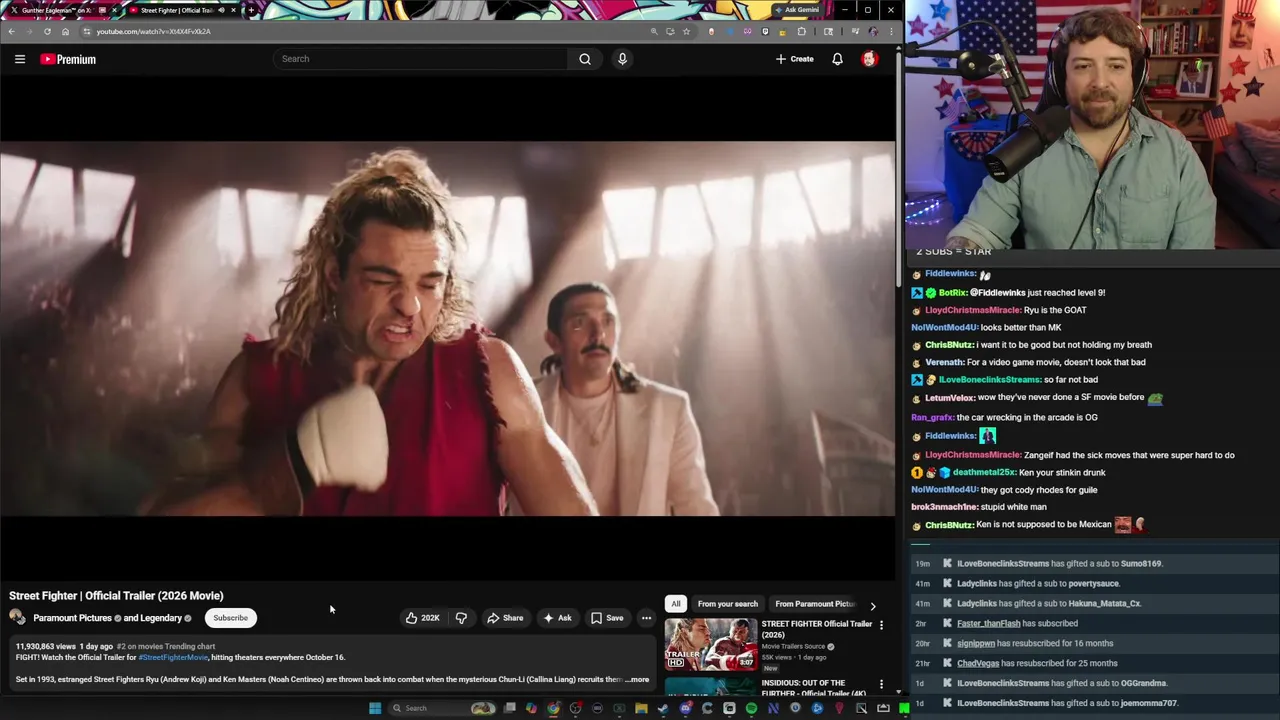Viewport: 1280px width, 720px height.
Task: Open a new browser tab
Action: (x=251, y=10)
